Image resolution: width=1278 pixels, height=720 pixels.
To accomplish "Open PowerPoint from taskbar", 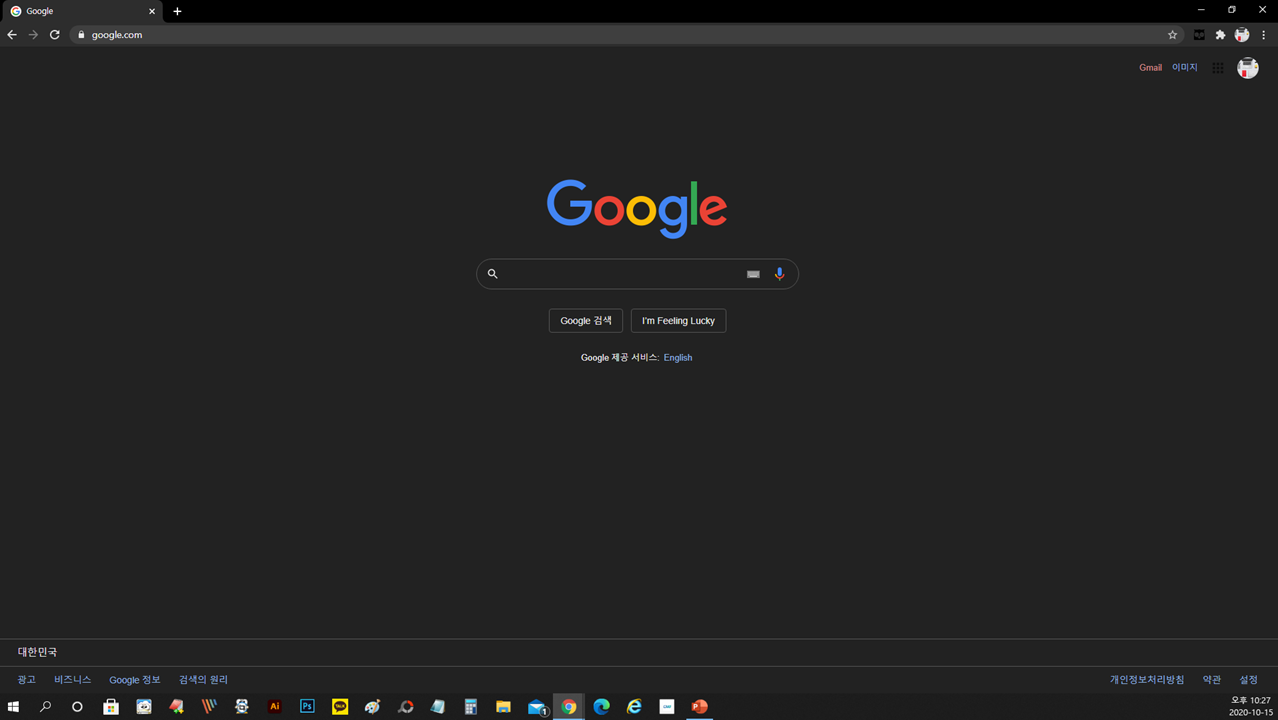I will point(699,707).
